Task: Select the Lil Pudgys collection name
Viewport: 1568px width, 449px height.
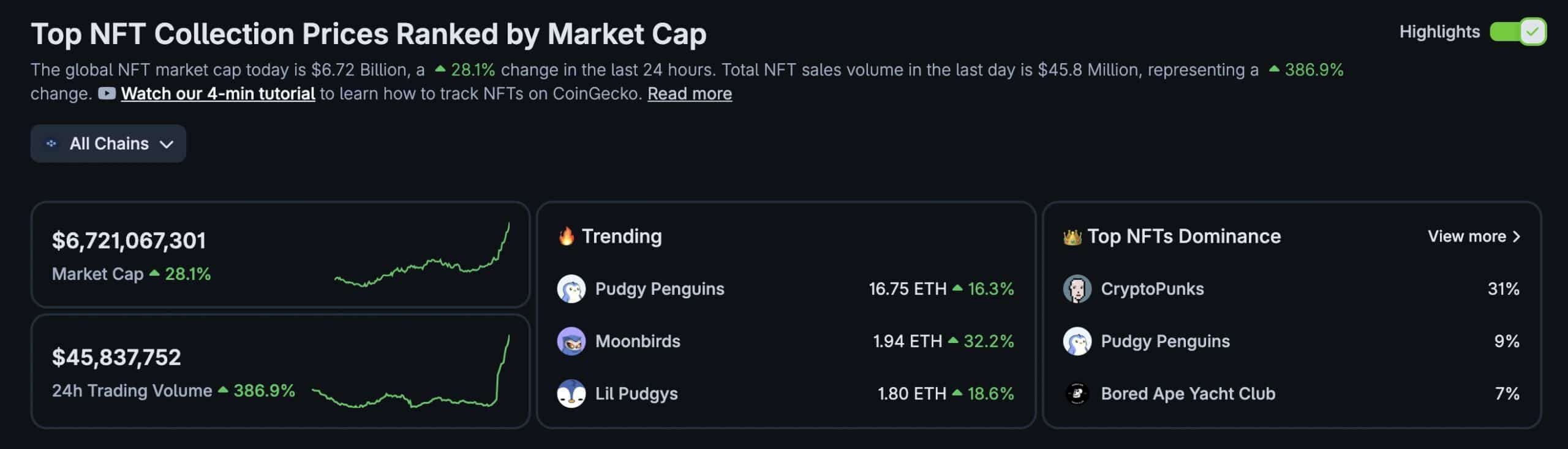Action: coord(636,393)
